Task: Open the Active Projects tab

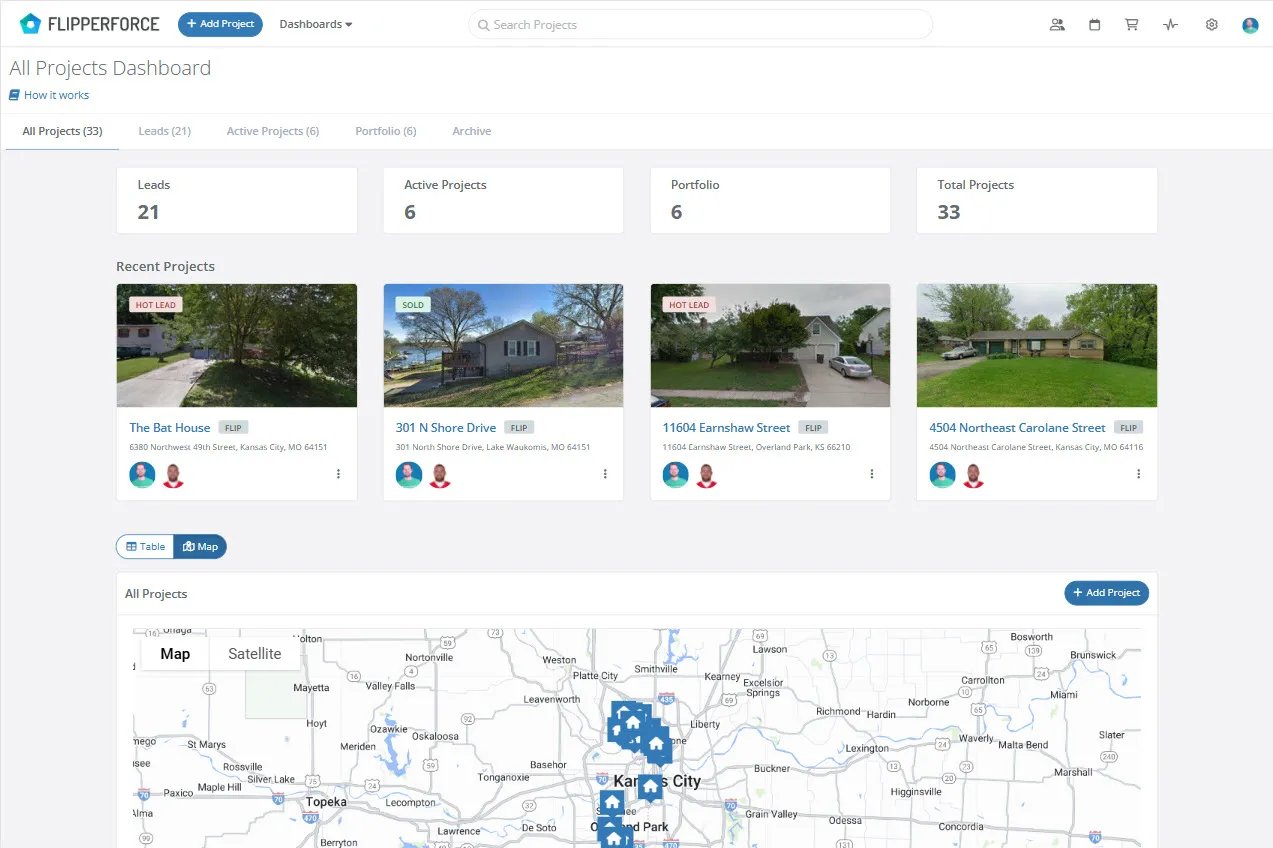Action: 272,131
